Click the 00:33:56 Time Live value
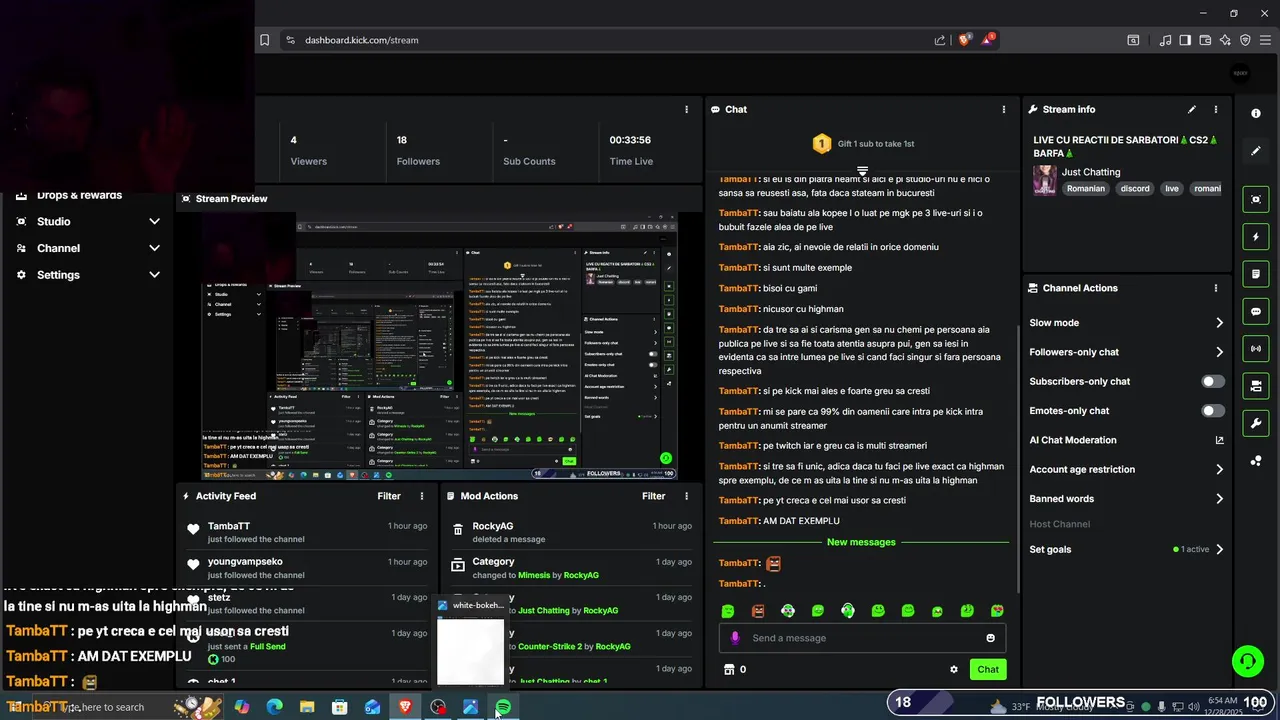 [x=630, y=140]
